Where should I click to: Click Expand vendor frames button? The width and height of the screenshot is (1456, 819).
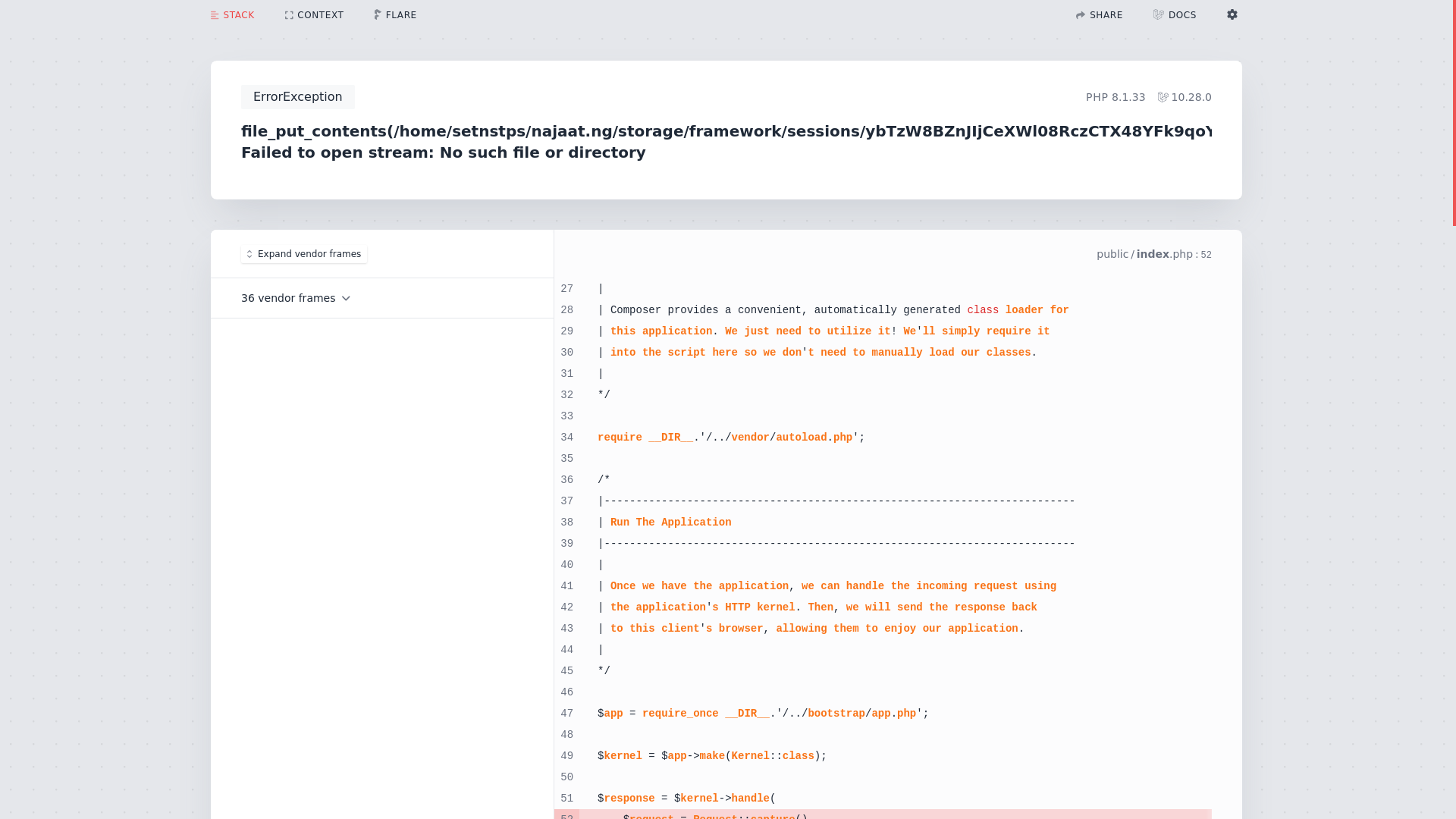click(304, 254)
